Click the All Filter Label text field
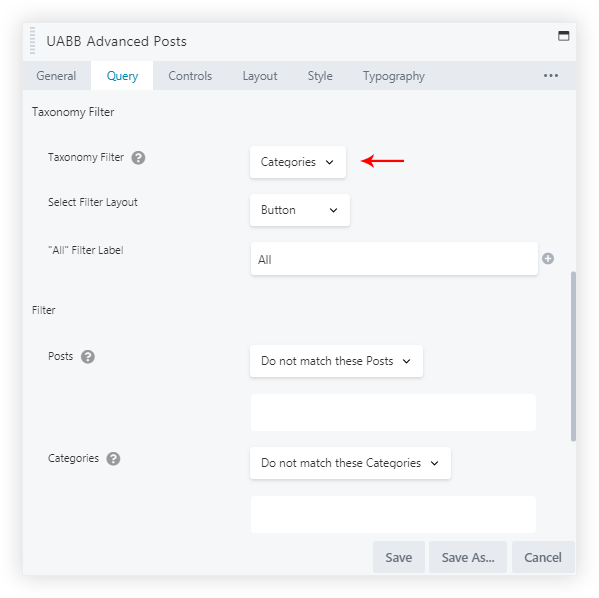This screenshot has width=599, height=598. [394, 259]
